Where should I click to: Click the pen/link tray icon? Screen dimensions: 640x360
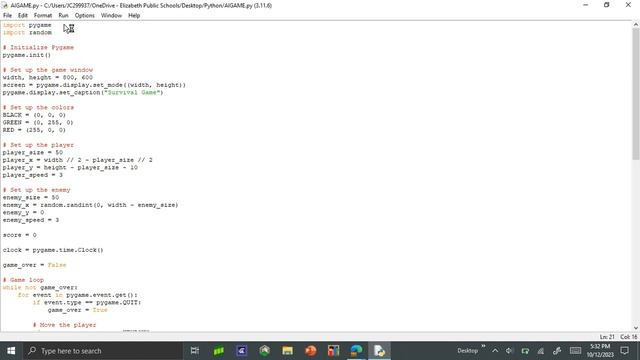point(557,351)
